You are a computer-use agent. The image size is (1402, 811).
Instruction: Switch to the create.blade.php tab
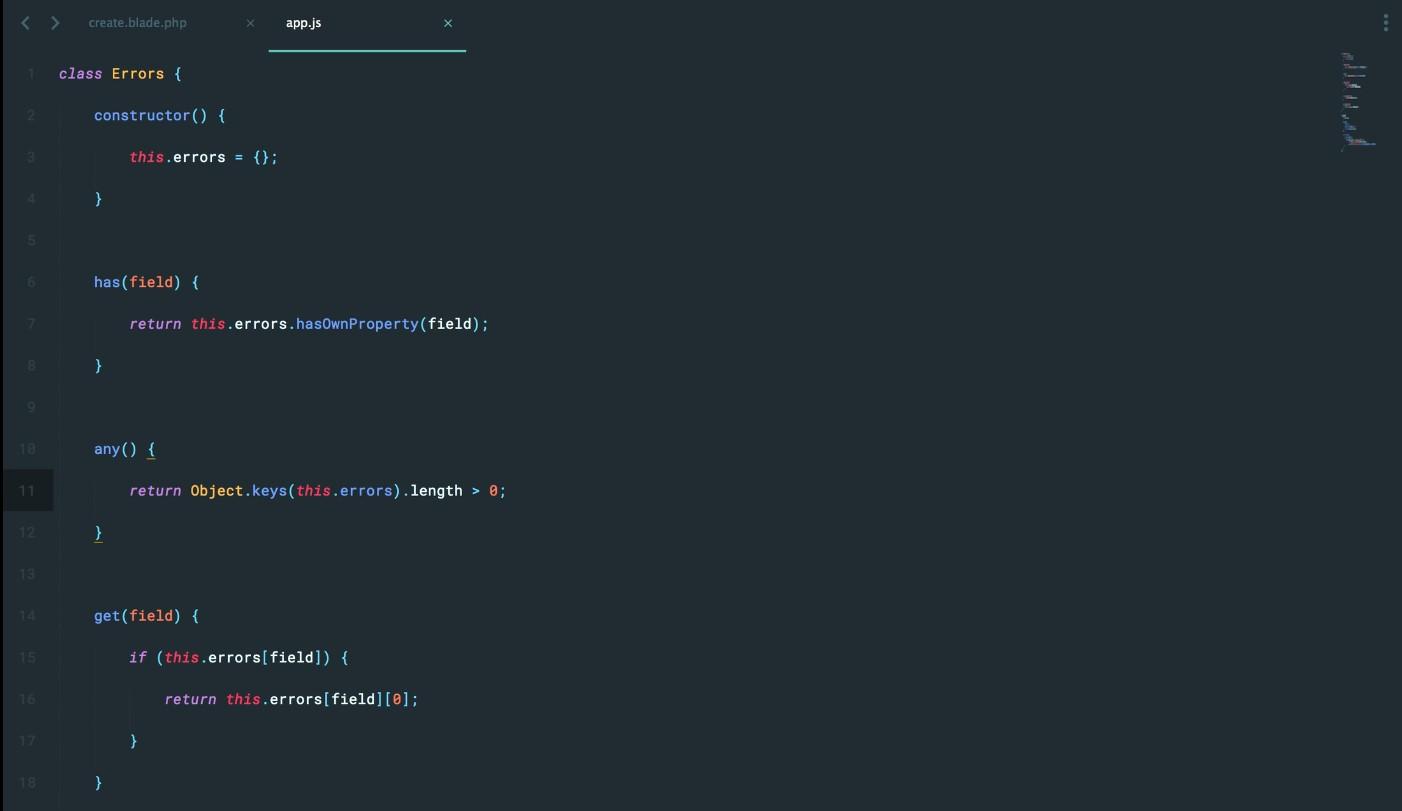(x=137, y=23)
